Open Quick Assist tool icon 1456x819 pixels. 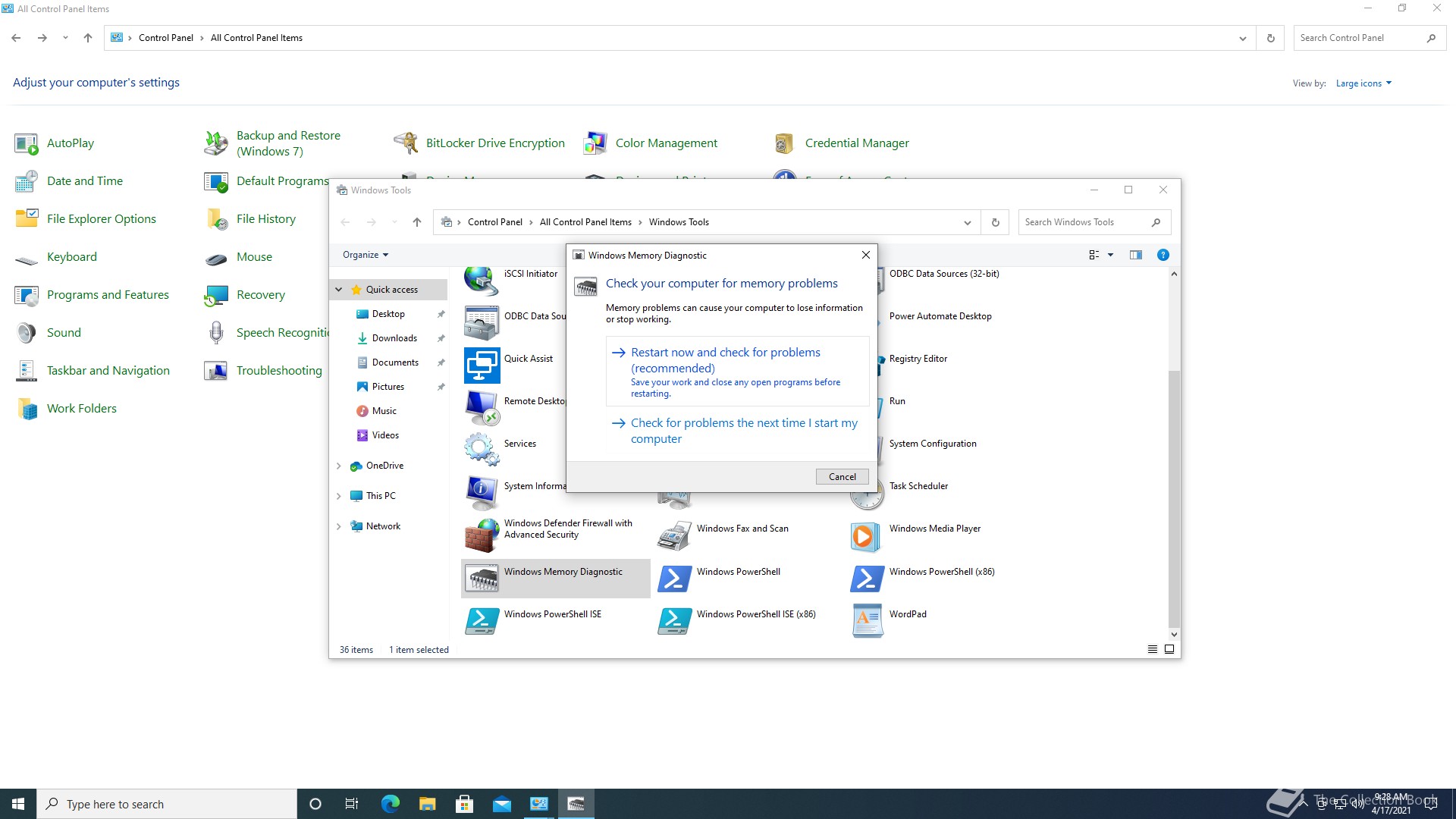coord(482,366)
